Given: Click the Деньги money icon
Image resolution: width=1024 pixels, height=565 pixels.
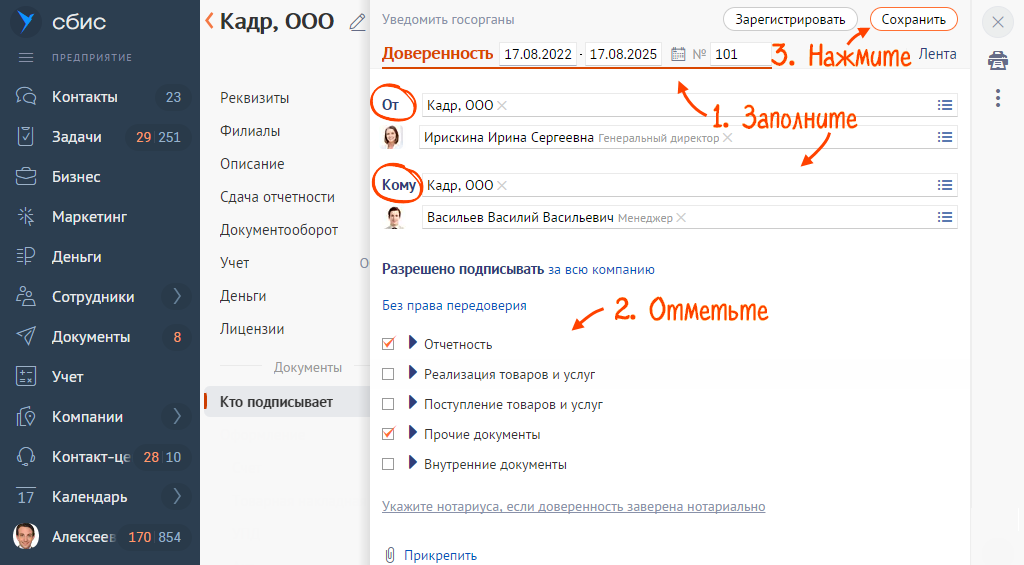Looking at the screenshot, I should [x=26, y=256].
